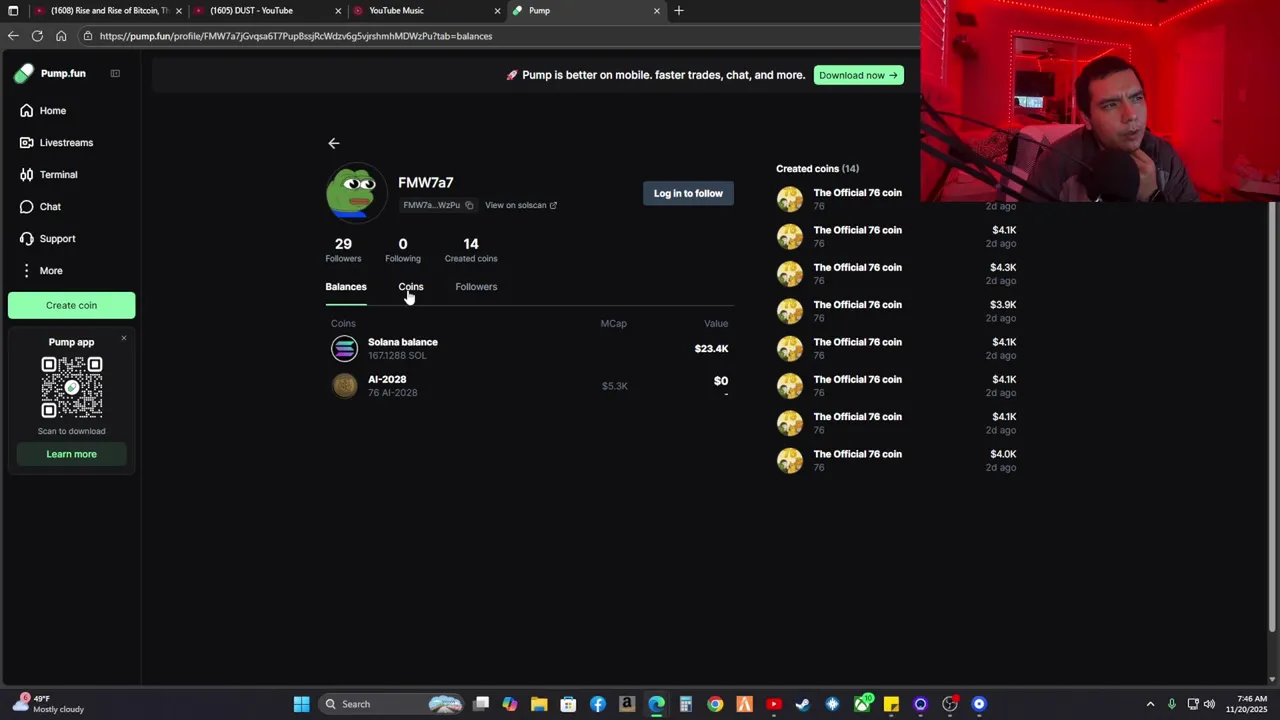Click the Value column header

716,324
